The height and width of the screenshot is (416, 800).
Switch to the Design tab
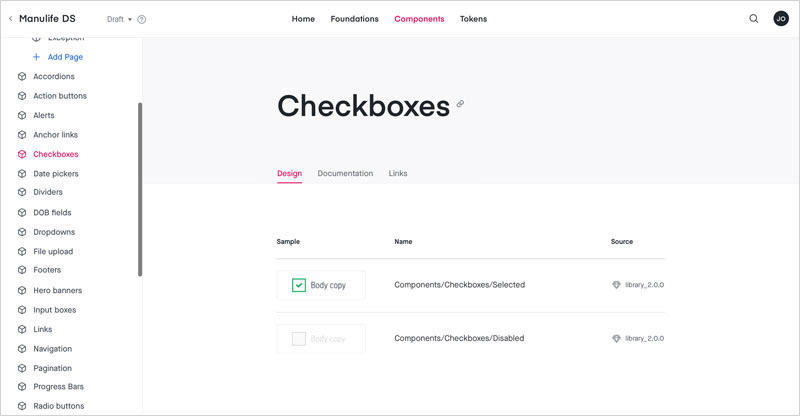point(289,174)
